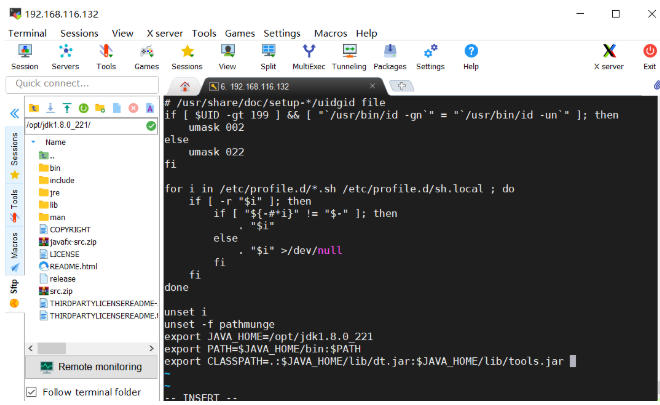This screenshot has height=405, width=660.
Task: Toggle the Follow terminal folder checkbox
Action: point(32,392)
